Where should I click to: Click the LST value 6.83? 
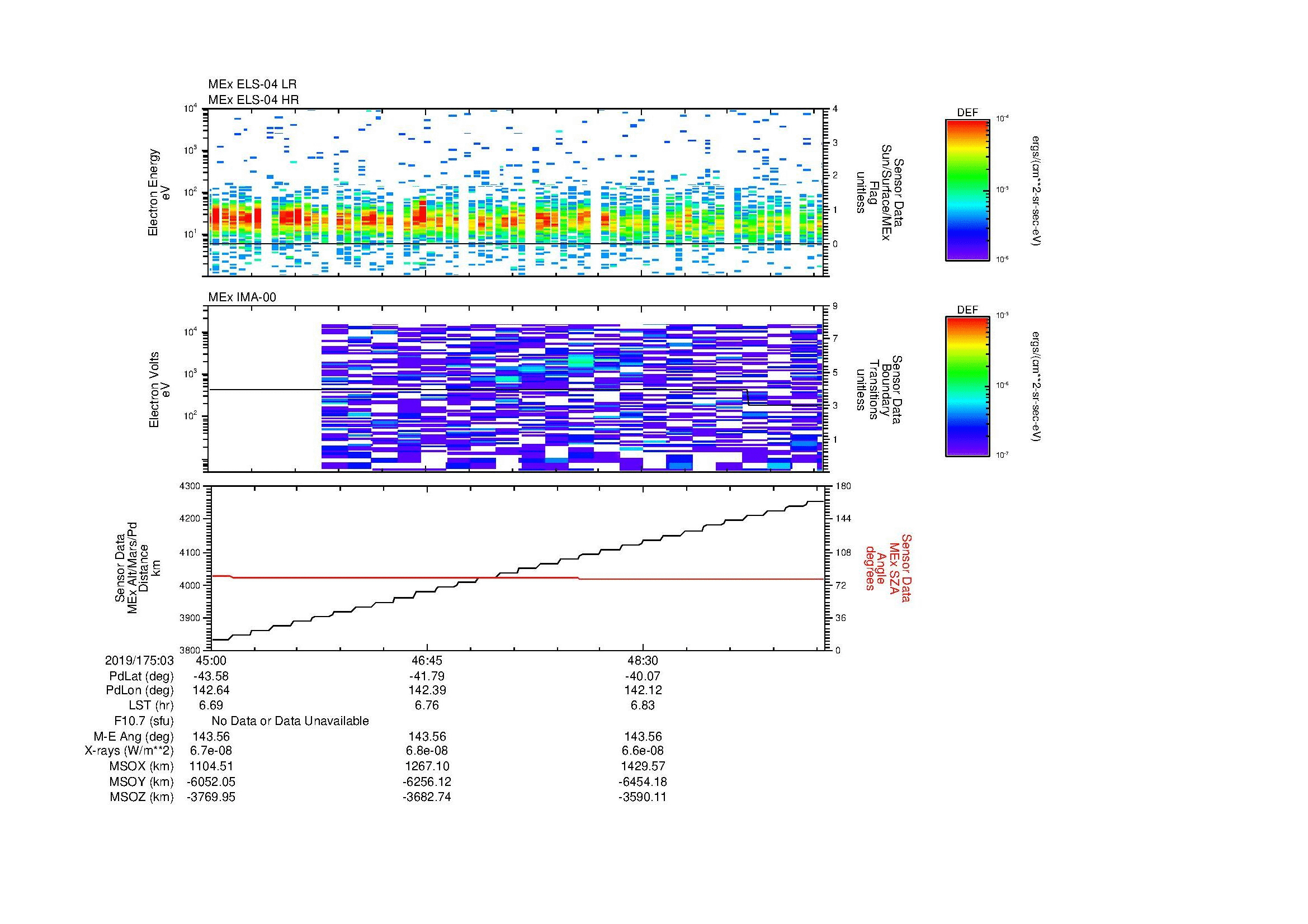tap(643, 705)
